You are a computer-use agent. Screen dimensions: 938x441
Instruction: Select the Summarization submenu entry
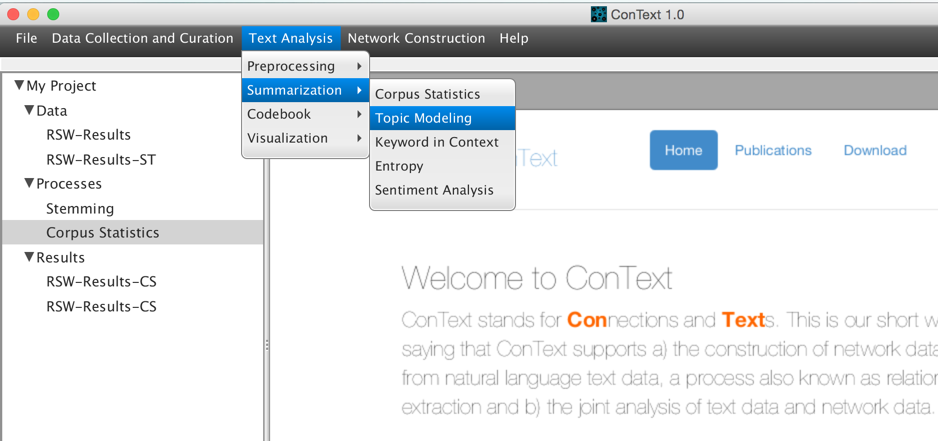(305, 90)
